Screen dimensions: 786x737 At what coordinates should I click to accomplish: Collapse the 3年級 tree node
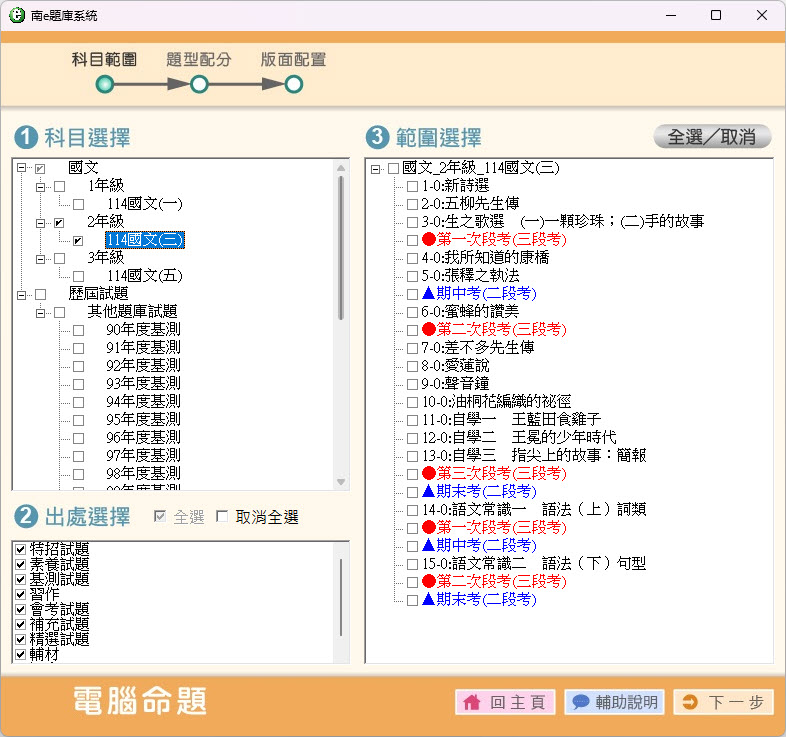click(40, 259)
